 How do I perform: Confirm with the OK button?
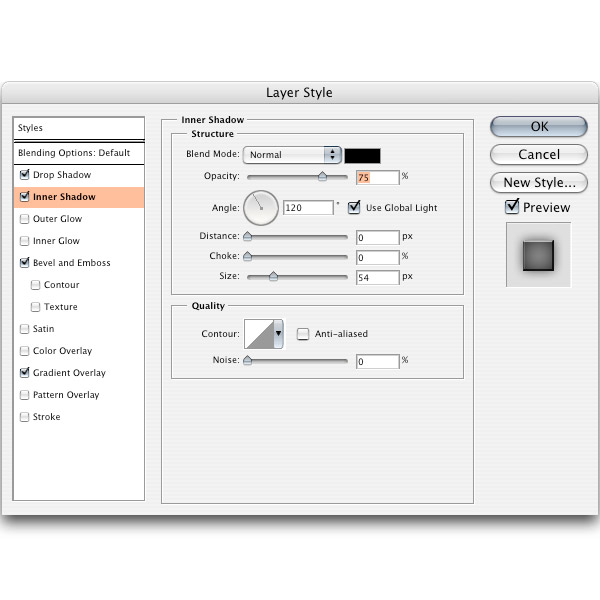click(x=539, y=127)
